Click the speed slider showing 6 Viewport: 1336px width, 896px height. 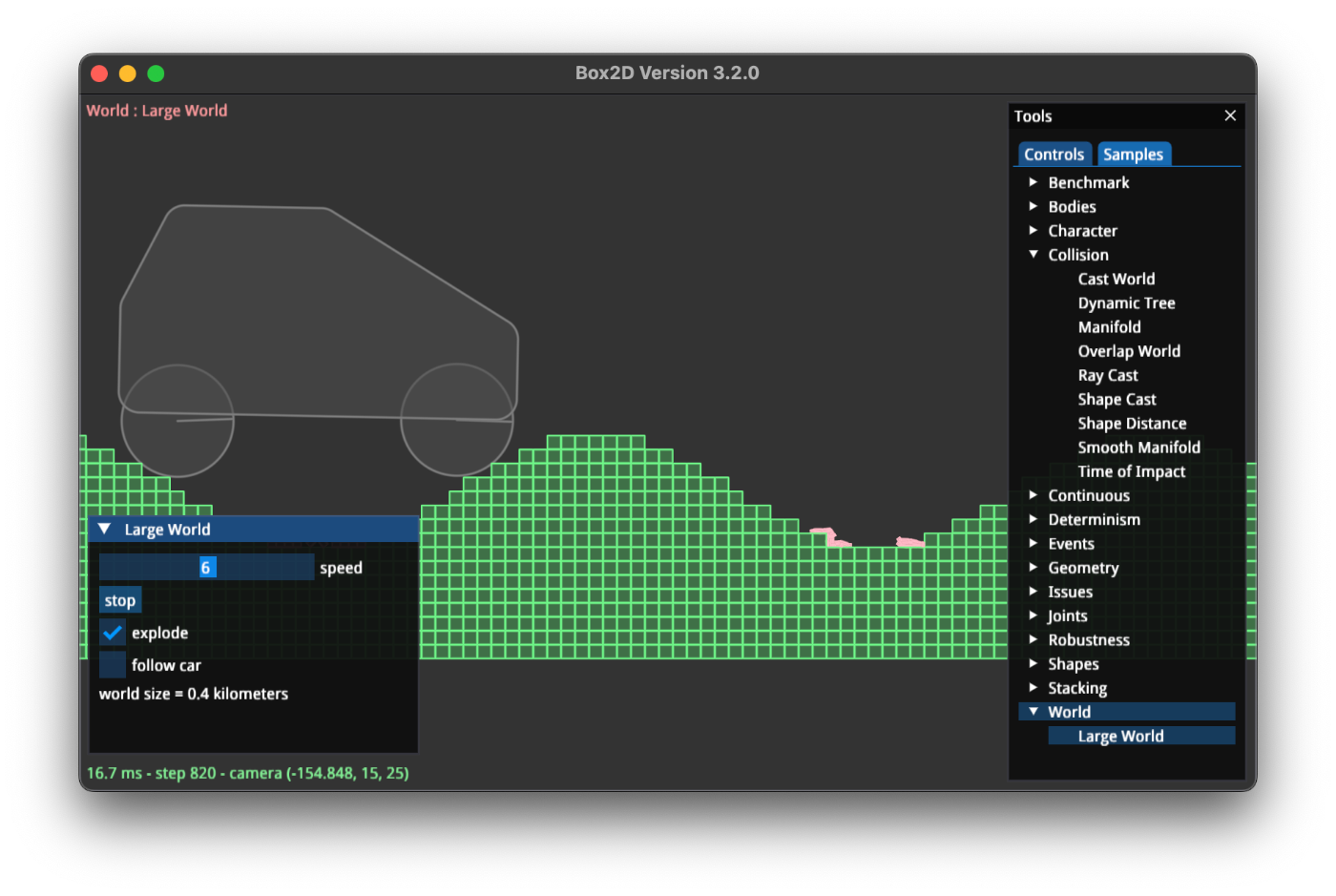click(x=206, y=568)
